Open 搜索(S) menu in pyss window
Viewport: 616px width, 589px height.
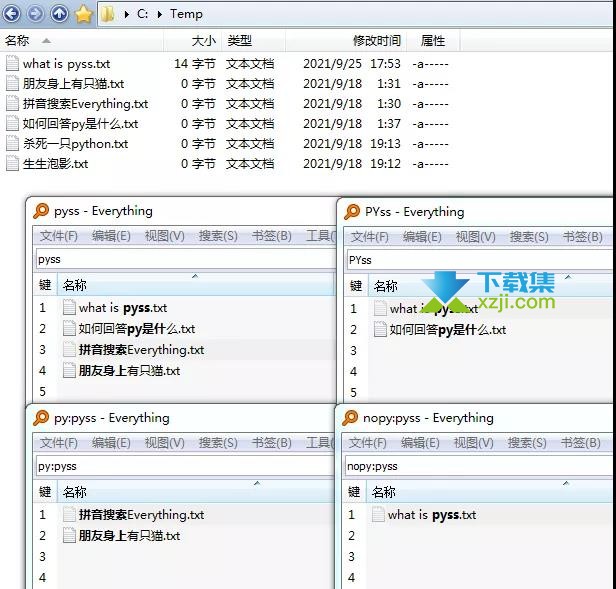click(x=218, y=236)
